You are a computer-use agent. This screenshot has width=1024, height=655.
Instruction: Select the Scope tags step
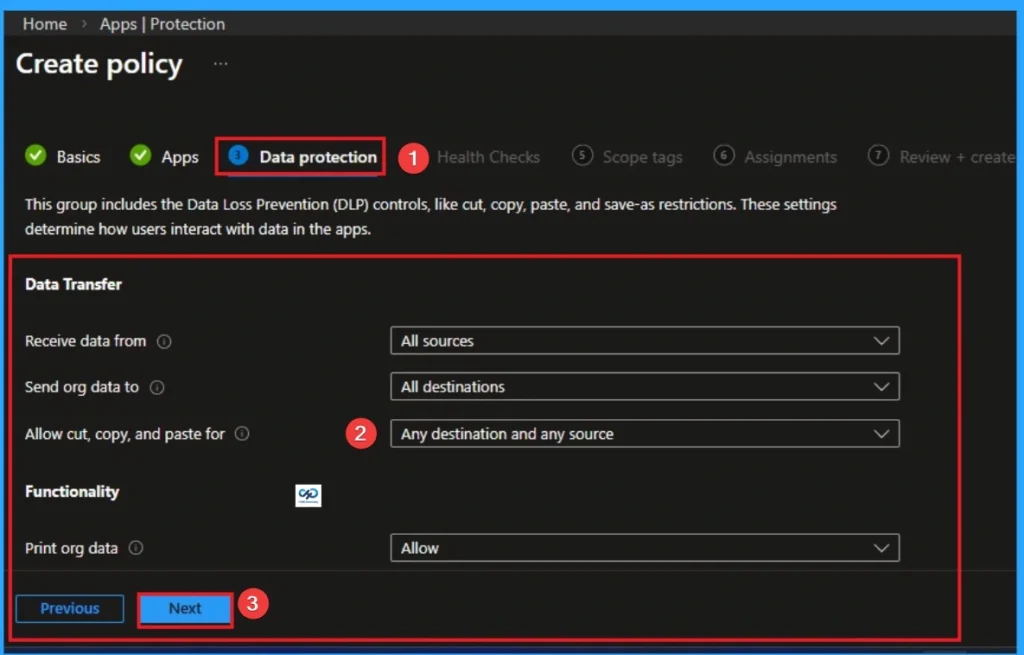pos(640,156)
